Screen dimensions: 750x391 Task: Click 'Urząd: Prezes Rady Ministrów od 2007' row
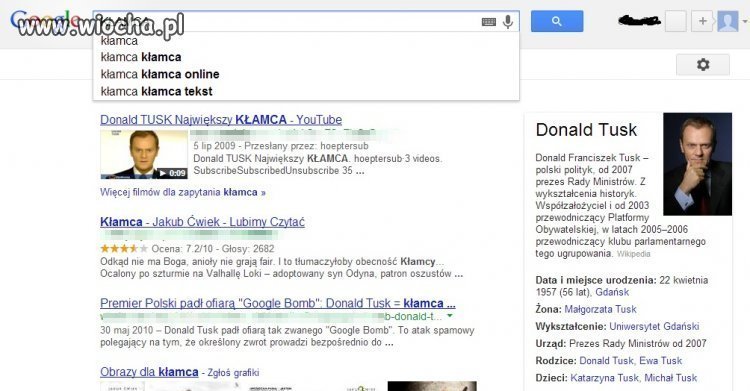[x=621, y=343]
